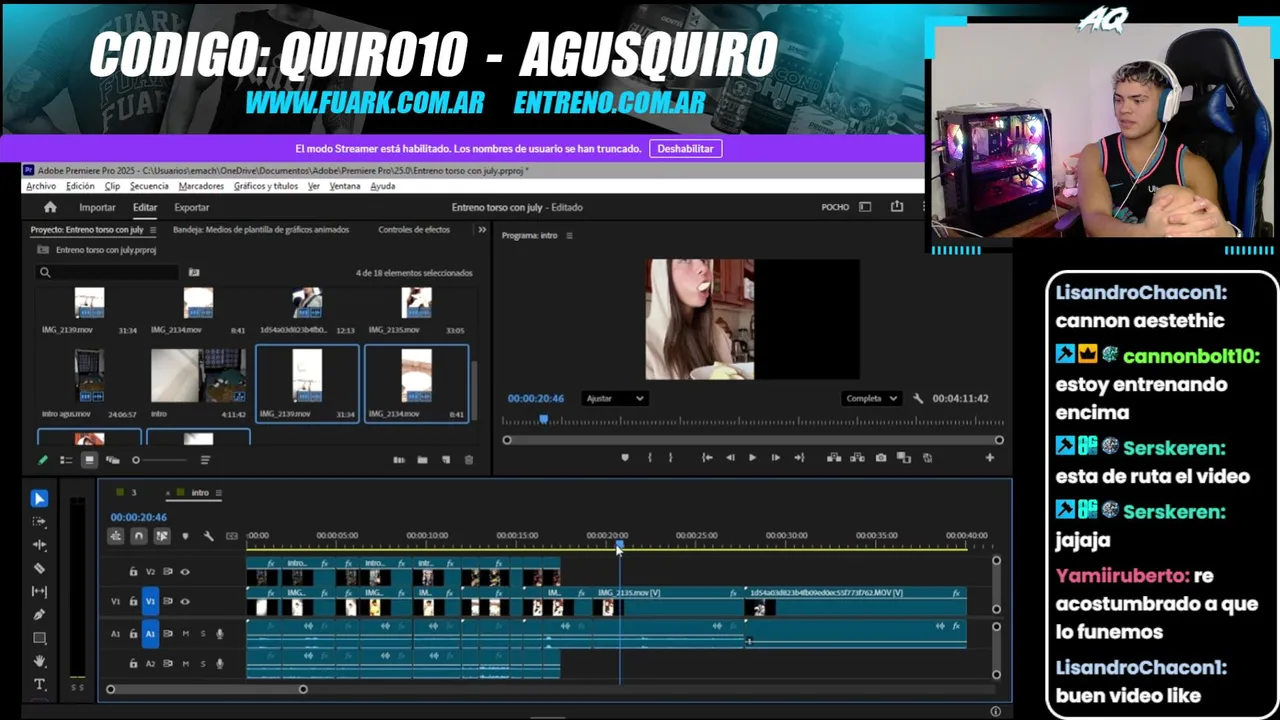This screenshot has width=1280, height=720.
Task: Delete selected project items trash icon
Action: (x=468, y=460)
